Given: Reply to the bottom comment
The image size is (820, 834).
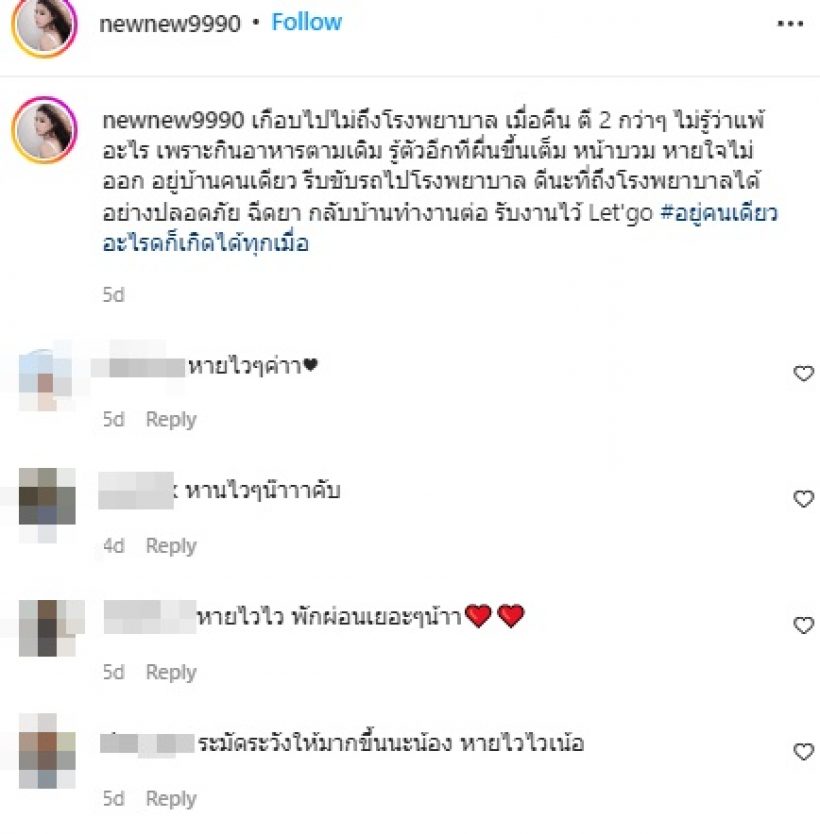Looking at the screenshot, I should [x=171, y=799].
